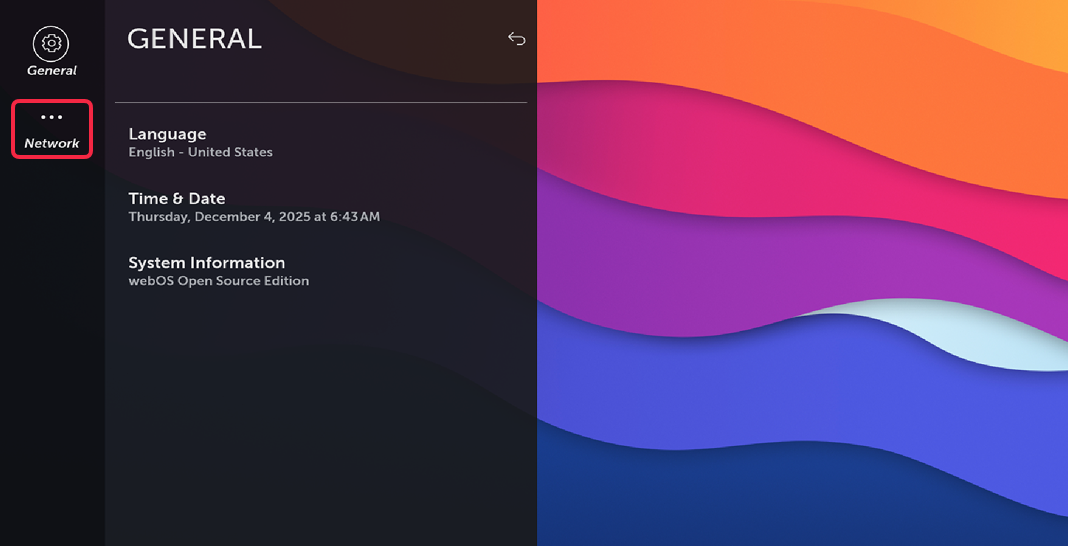Select the General label in sidebar

pos(52,71)
